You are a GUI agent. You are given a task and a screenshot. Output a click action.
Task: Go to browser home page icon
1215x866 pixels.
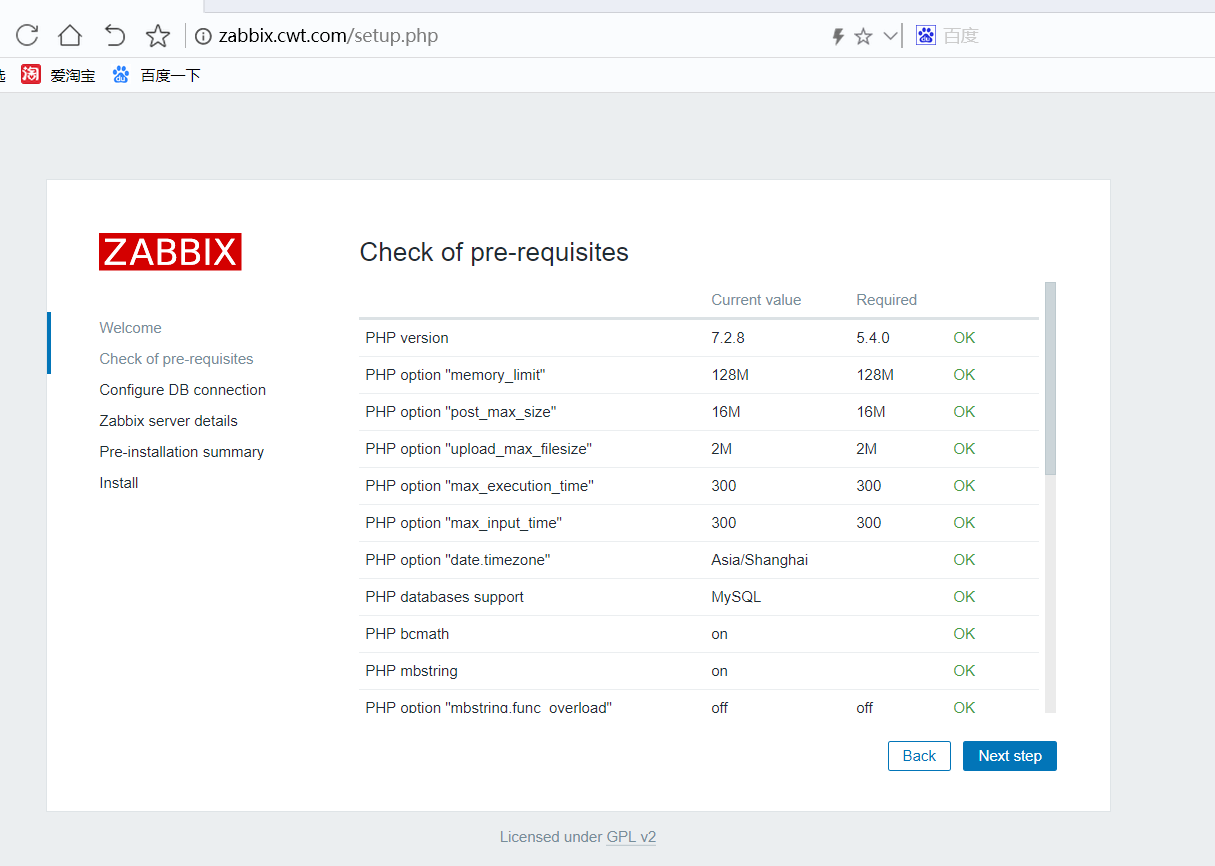click(70, 36)
